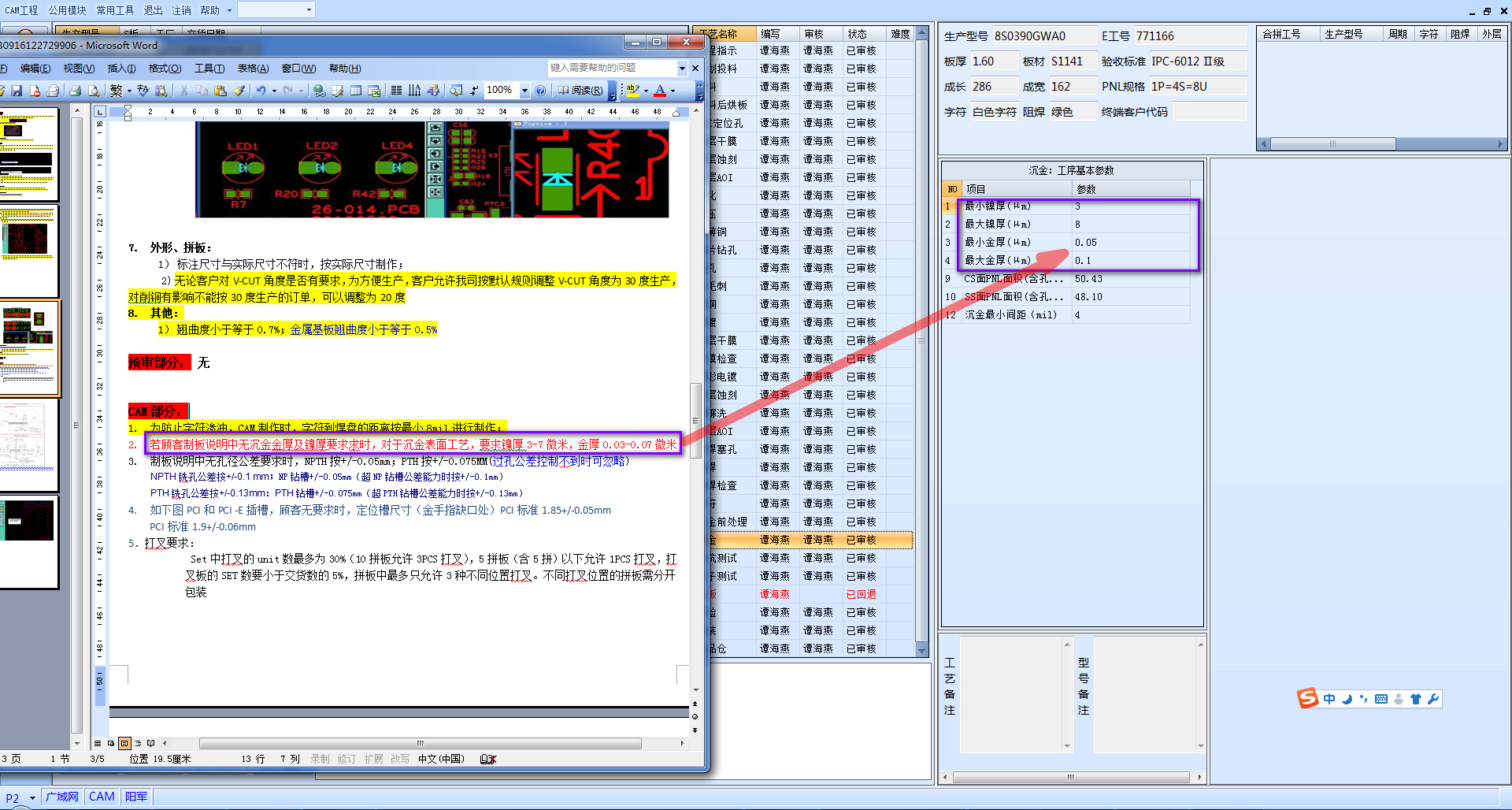Open font color dropdown arrow
Image resolution: width=1512 pixels, height=810 pixels.
[x=673, y=91]
